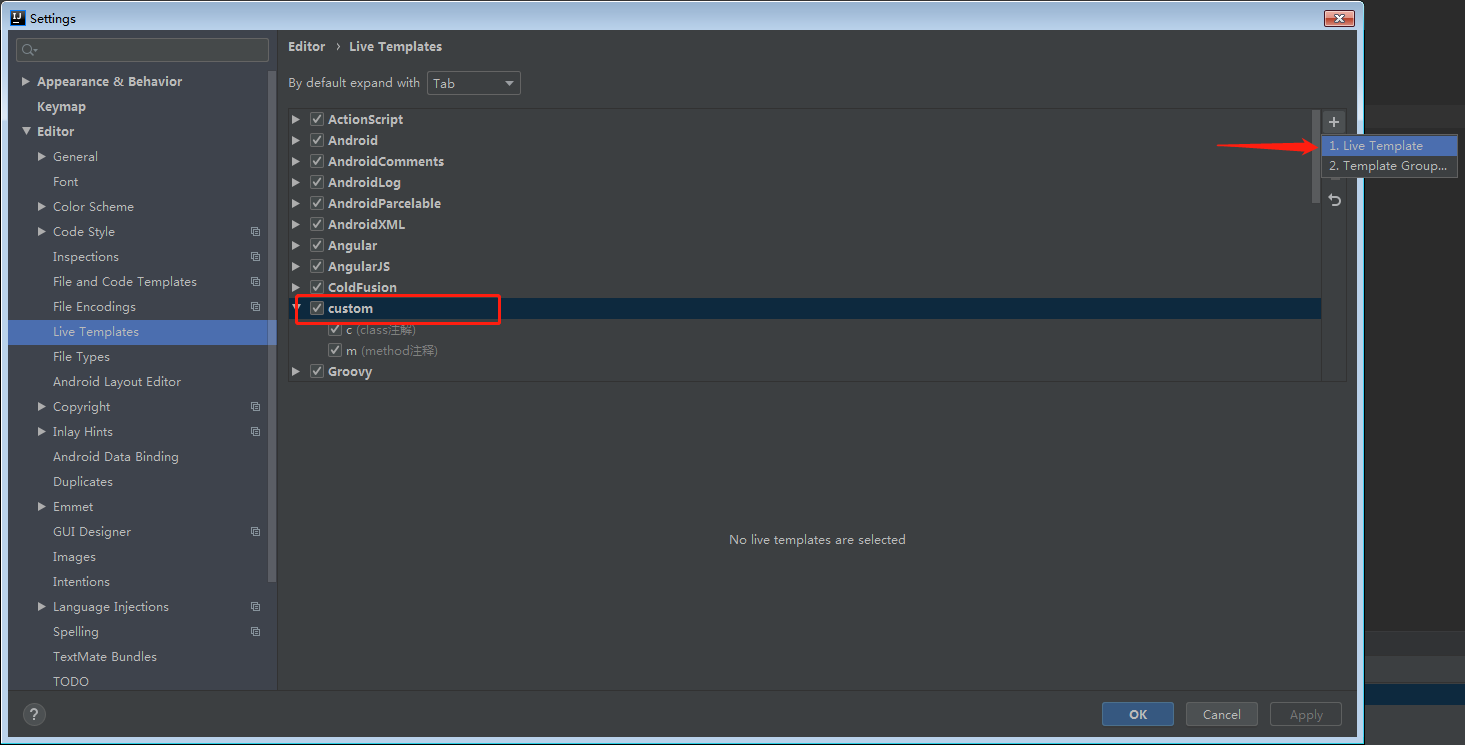This screenshot has height=745, width=1465.
Task: Expand the Groovy template group
Action: (296, 371)
